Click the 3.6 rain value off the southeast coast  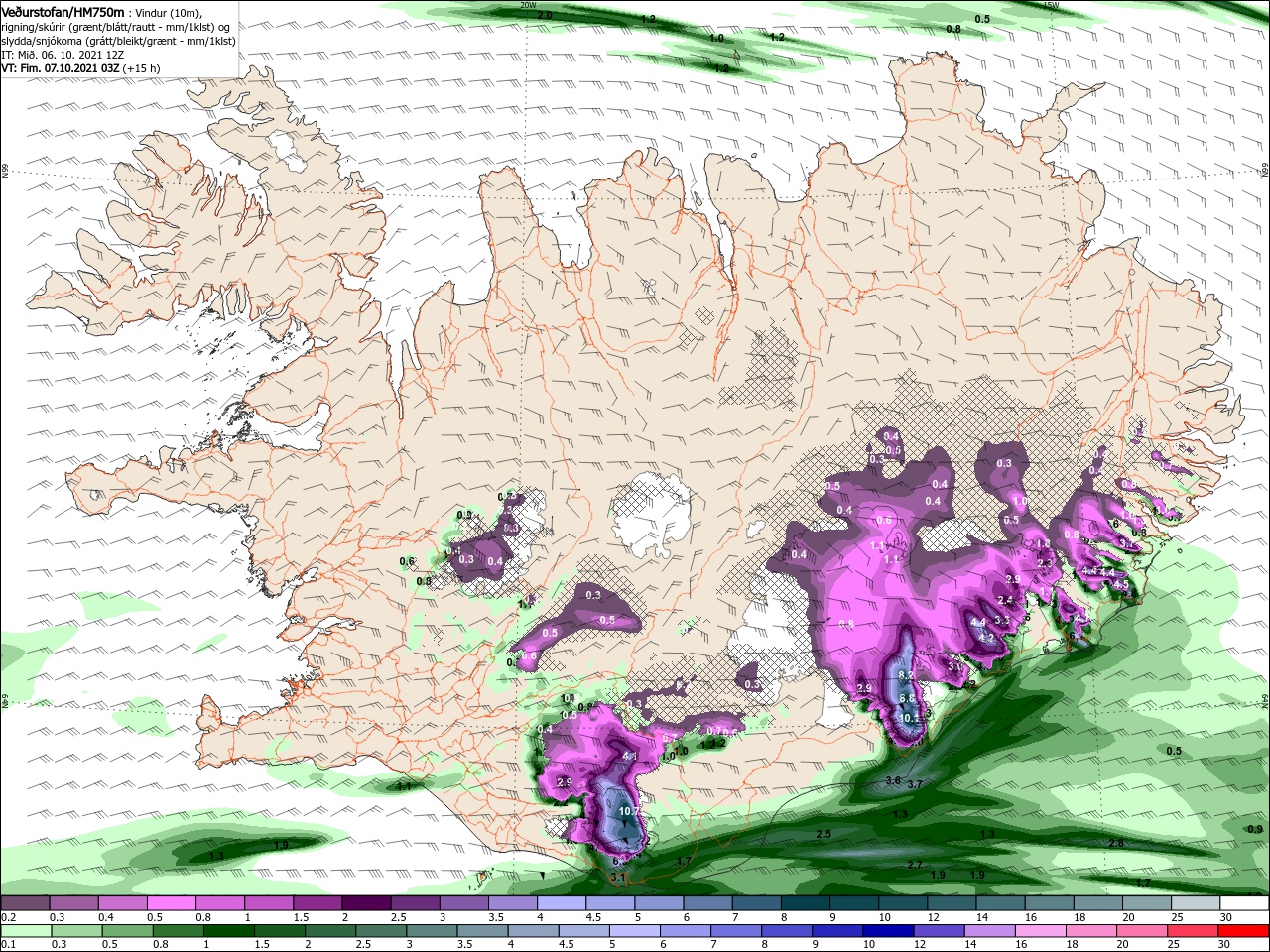click(x=892, y=781)
